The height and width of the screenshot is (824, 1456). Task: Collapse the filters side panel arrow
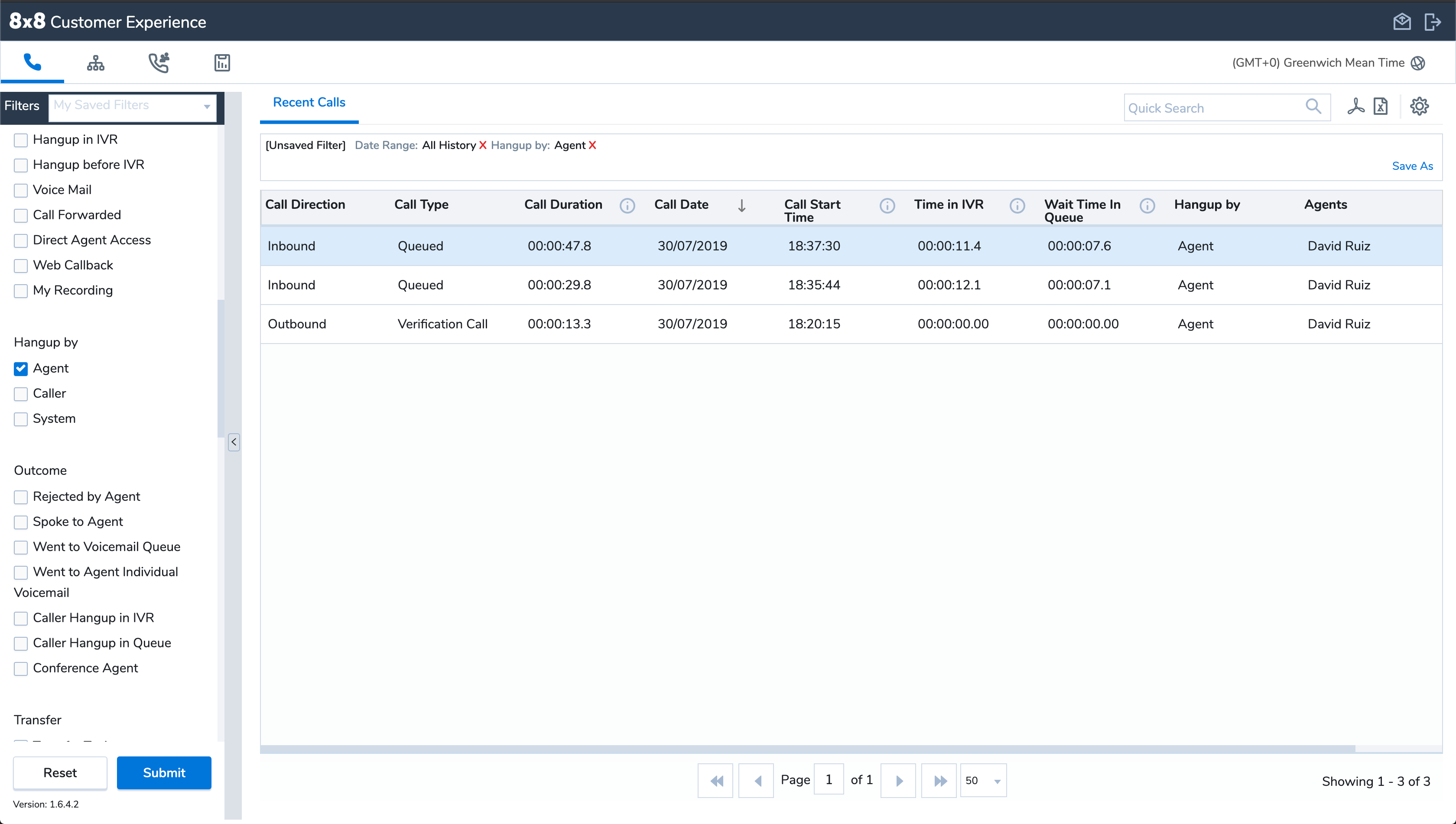234,441
